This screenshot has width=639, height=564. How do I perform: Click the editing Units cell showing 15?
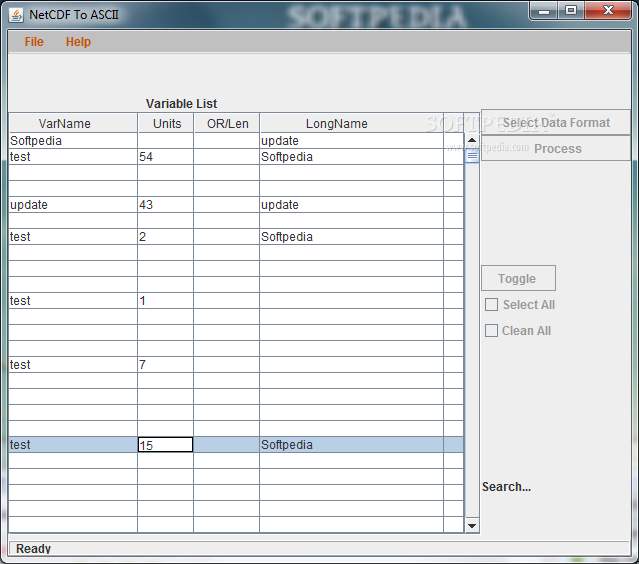point(166,445)
